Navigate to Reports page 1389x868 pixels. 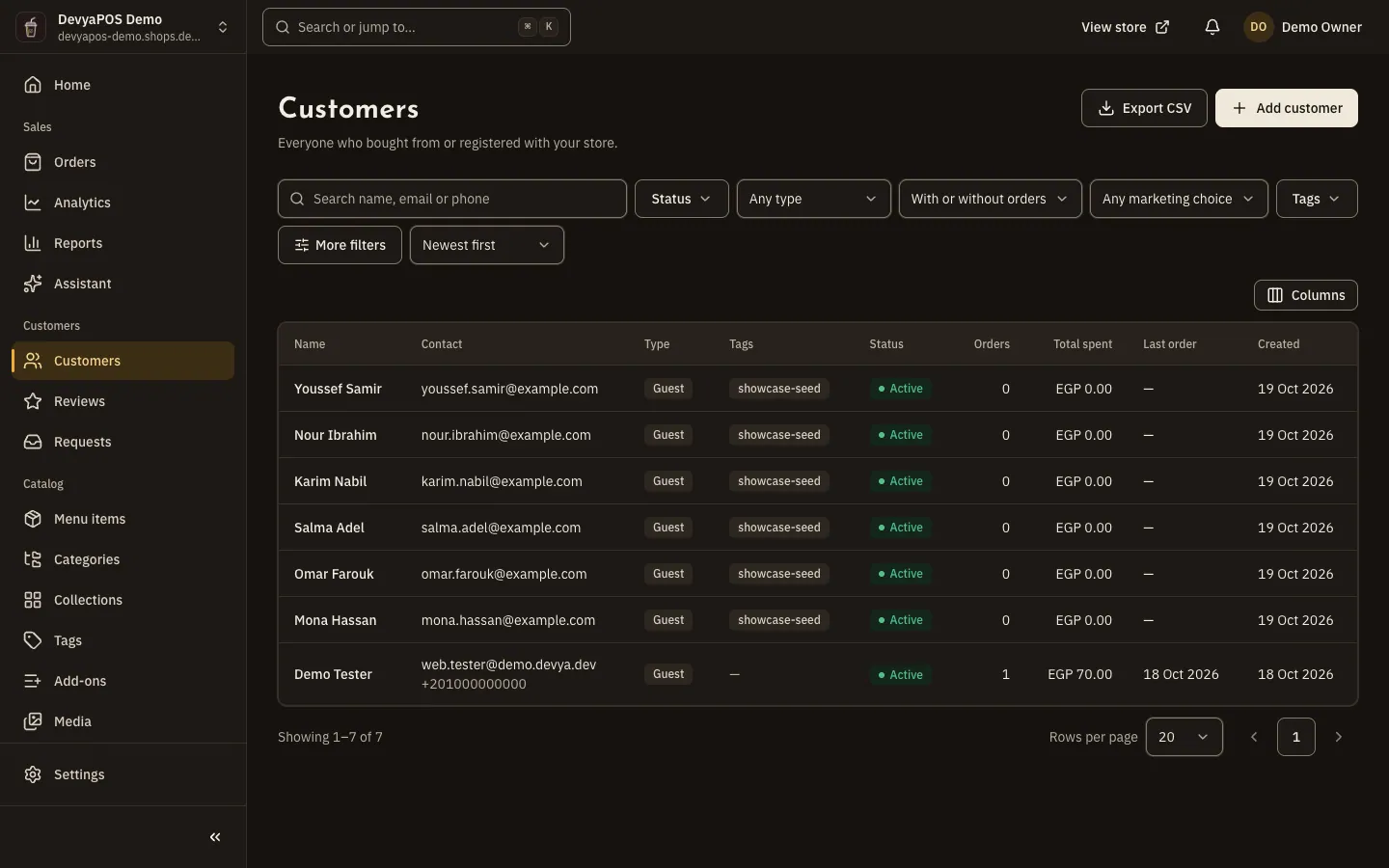pos(123,243)
